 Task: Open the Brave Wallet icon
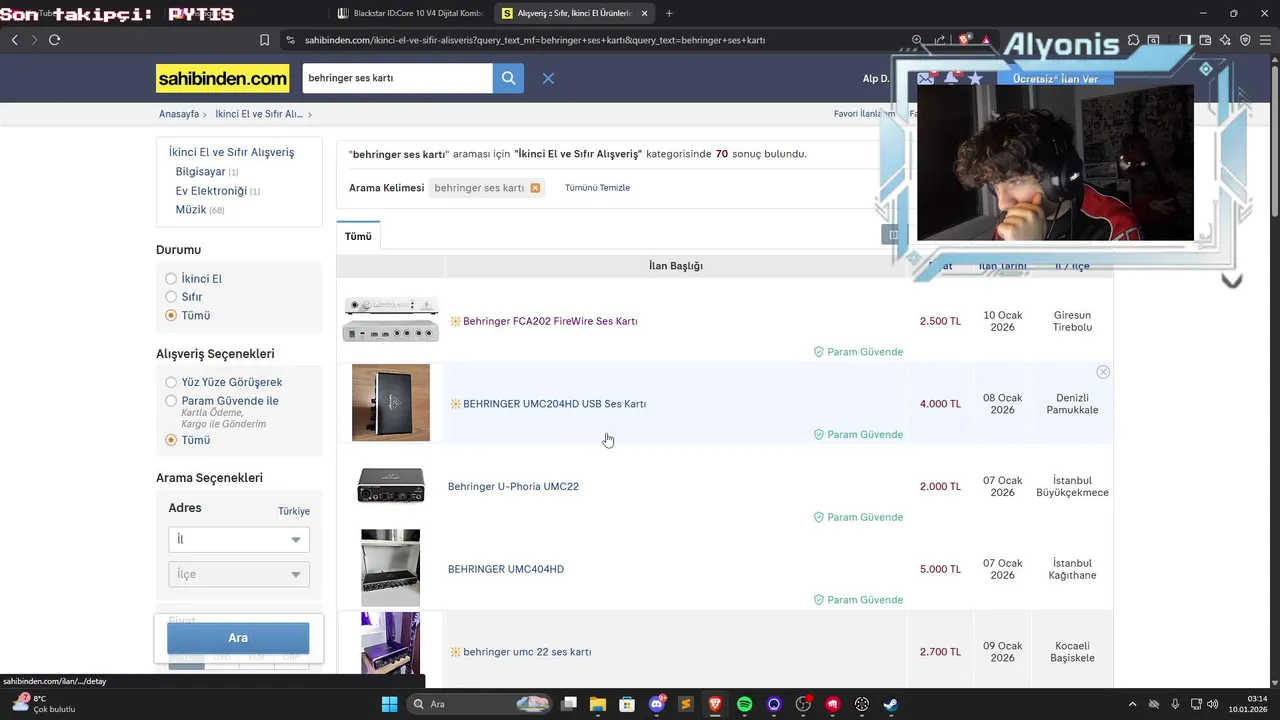(x=1205, y=40)
